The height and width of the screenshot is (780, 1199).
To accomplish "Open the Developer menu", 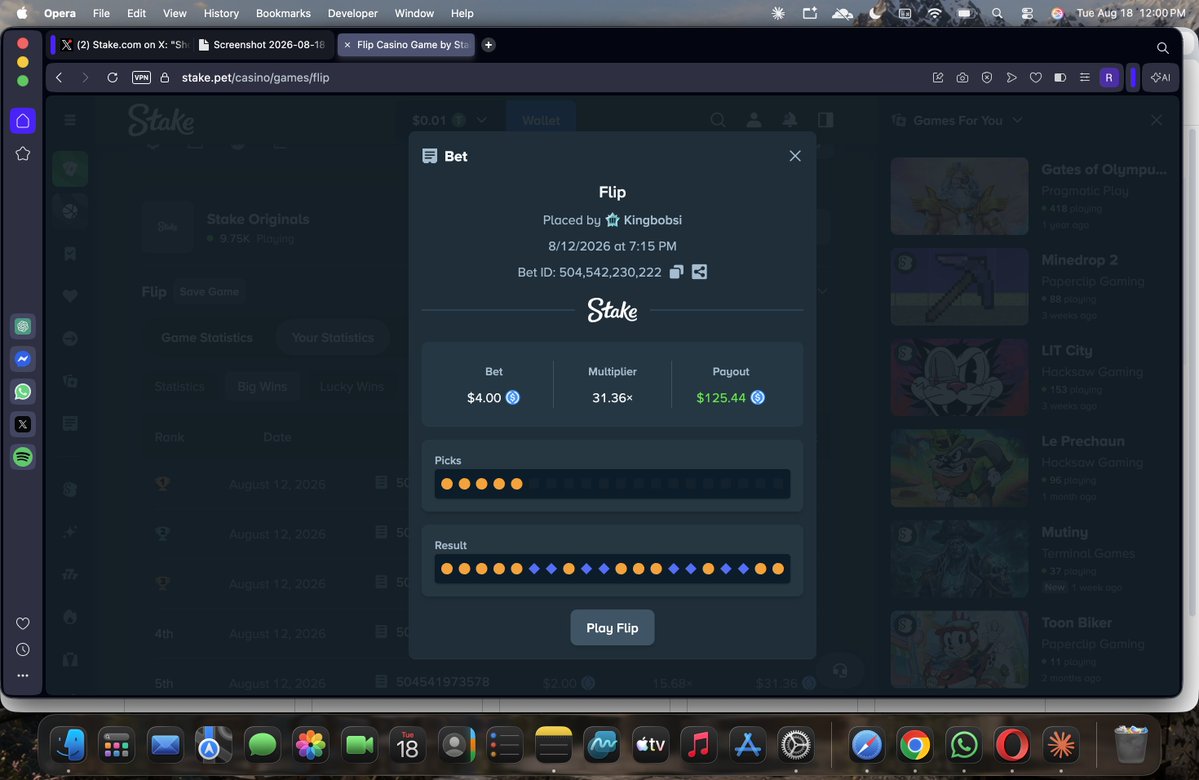I will pyautogui.click(x=353, y=13).
